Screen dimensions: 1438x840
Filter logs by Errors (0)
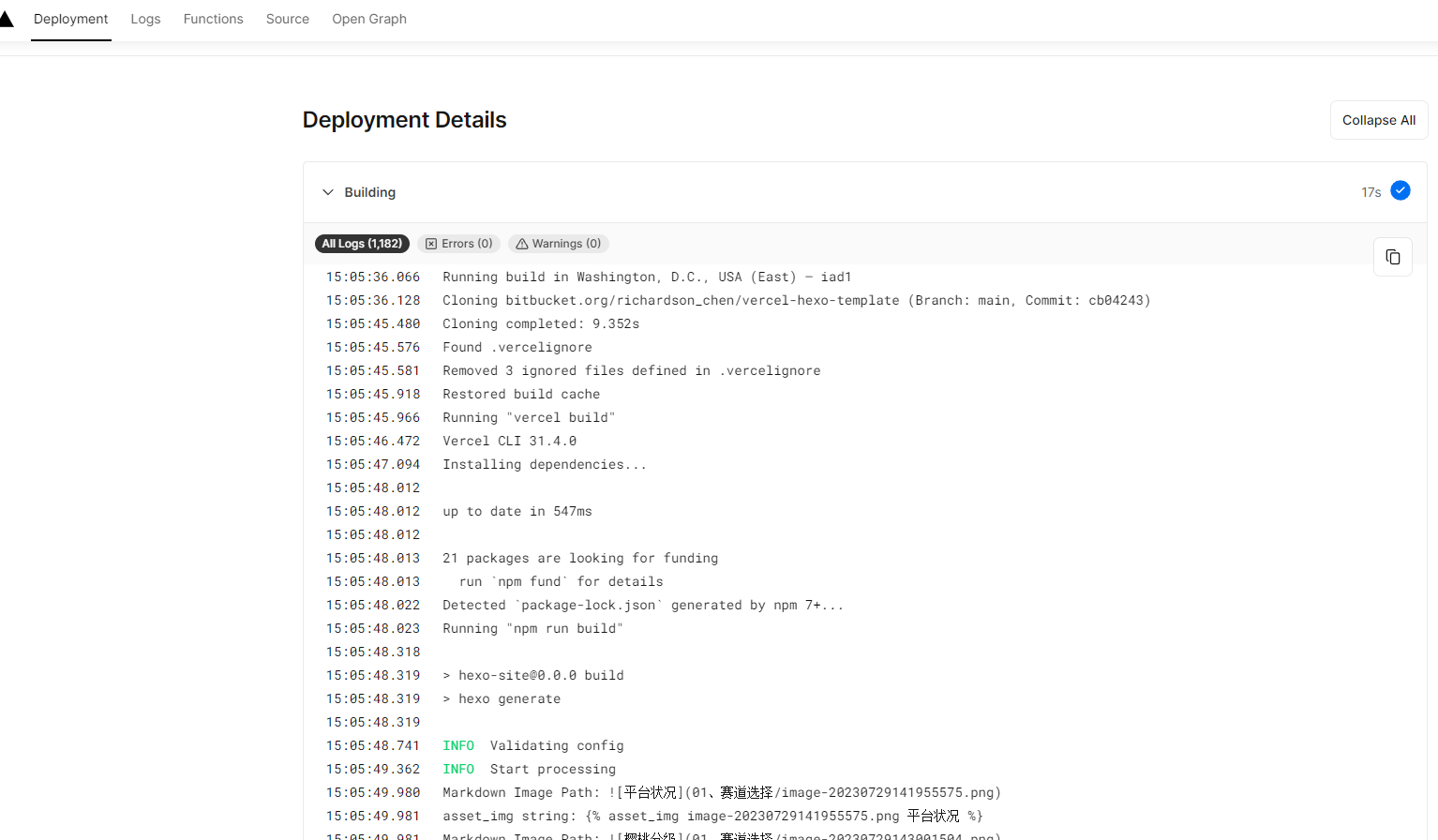(x=458, y=244)
